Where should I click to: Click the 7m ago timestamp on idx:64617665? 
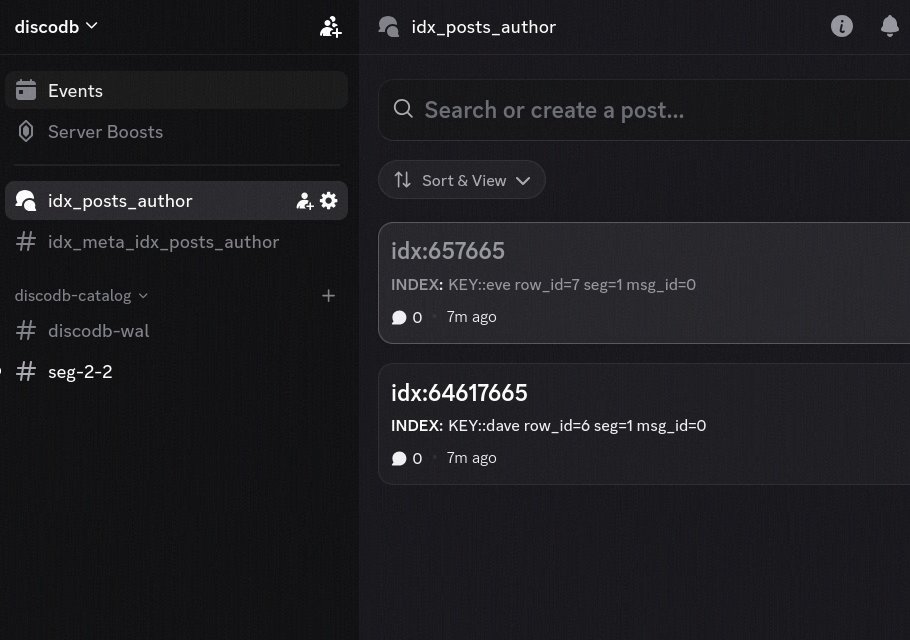pos(471,458)
